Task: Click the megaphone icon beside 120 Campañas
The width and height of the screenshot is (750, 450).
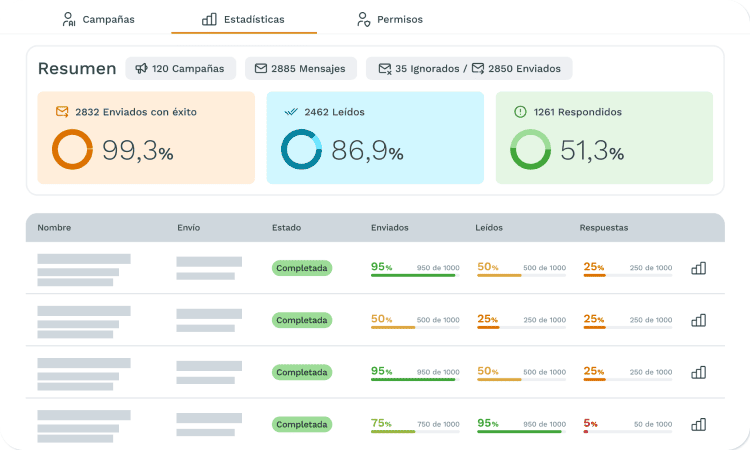Action: 142,69
